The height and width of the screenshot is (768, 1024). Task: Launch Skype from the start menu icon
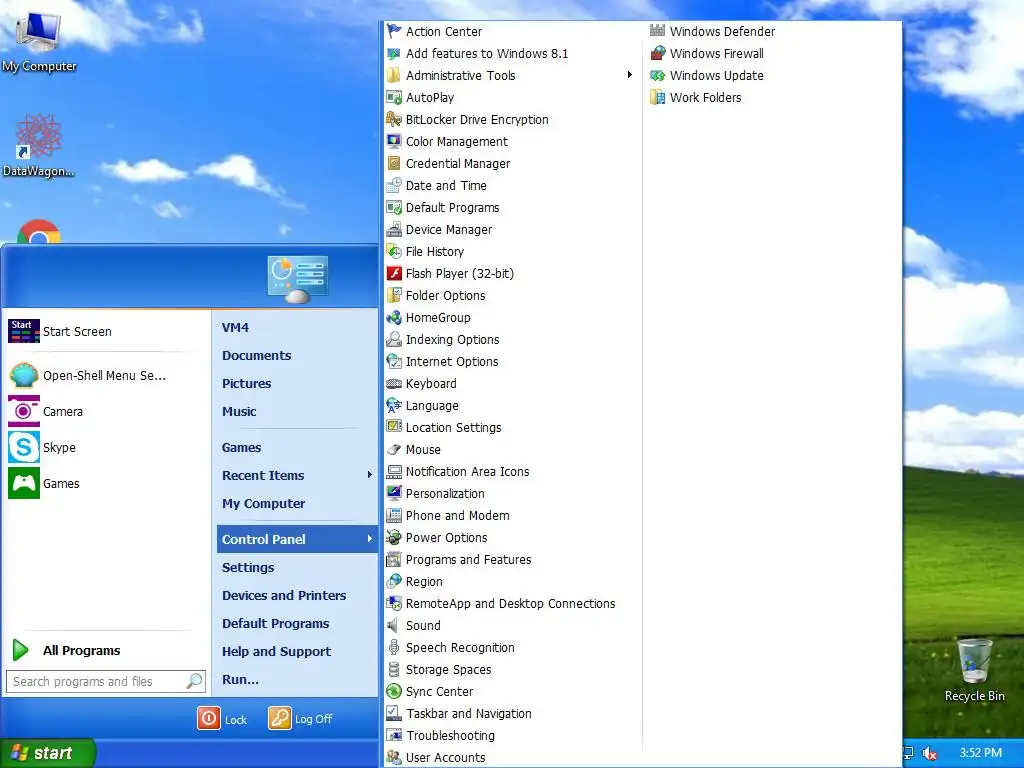(x=24, y=447)
